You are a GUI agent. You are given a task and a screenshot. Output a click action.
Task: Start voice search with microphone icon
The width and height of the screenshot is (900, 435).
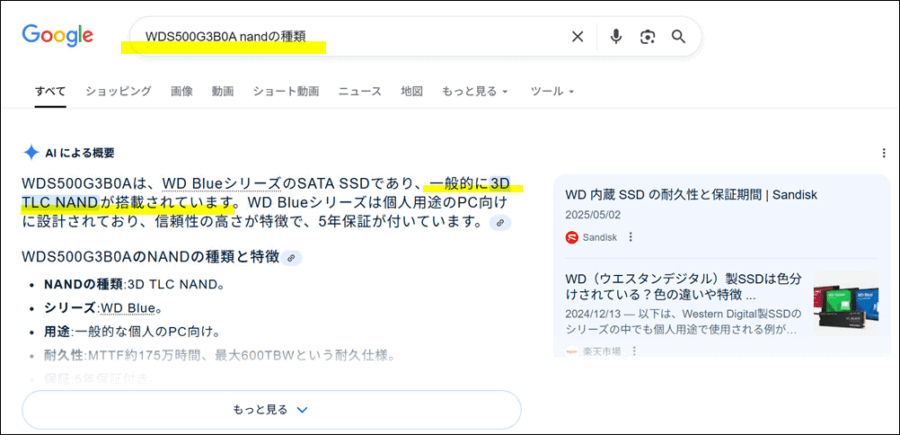pos(616,37)
